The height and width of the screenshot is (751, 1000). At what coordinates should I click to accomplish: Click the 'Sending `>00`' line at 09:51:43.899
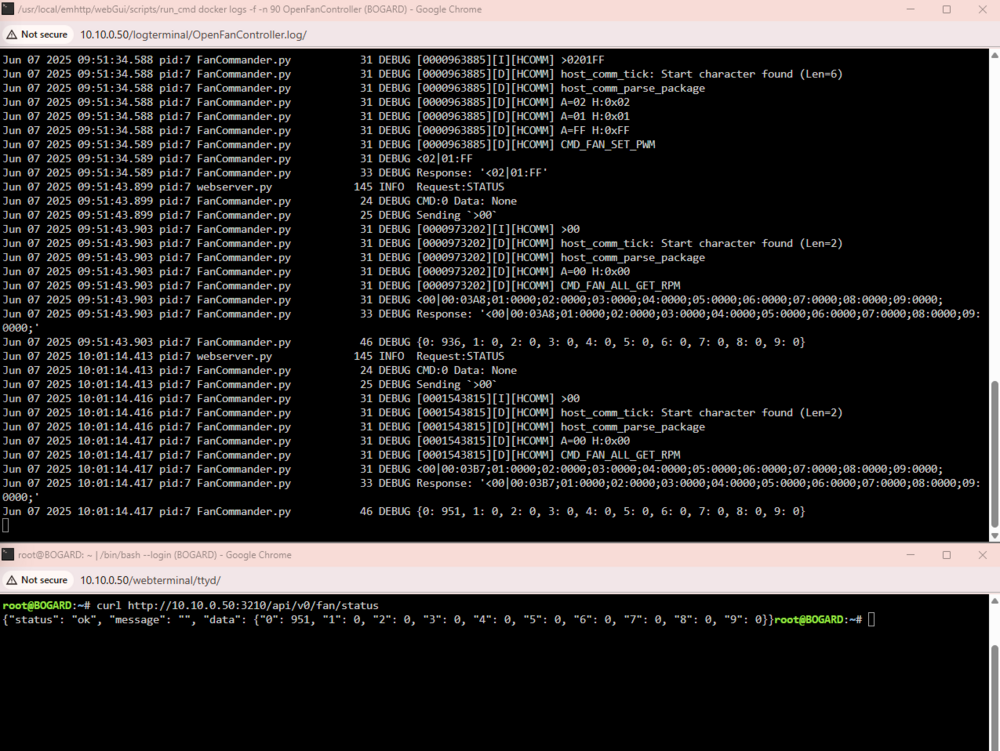point(250,215)
